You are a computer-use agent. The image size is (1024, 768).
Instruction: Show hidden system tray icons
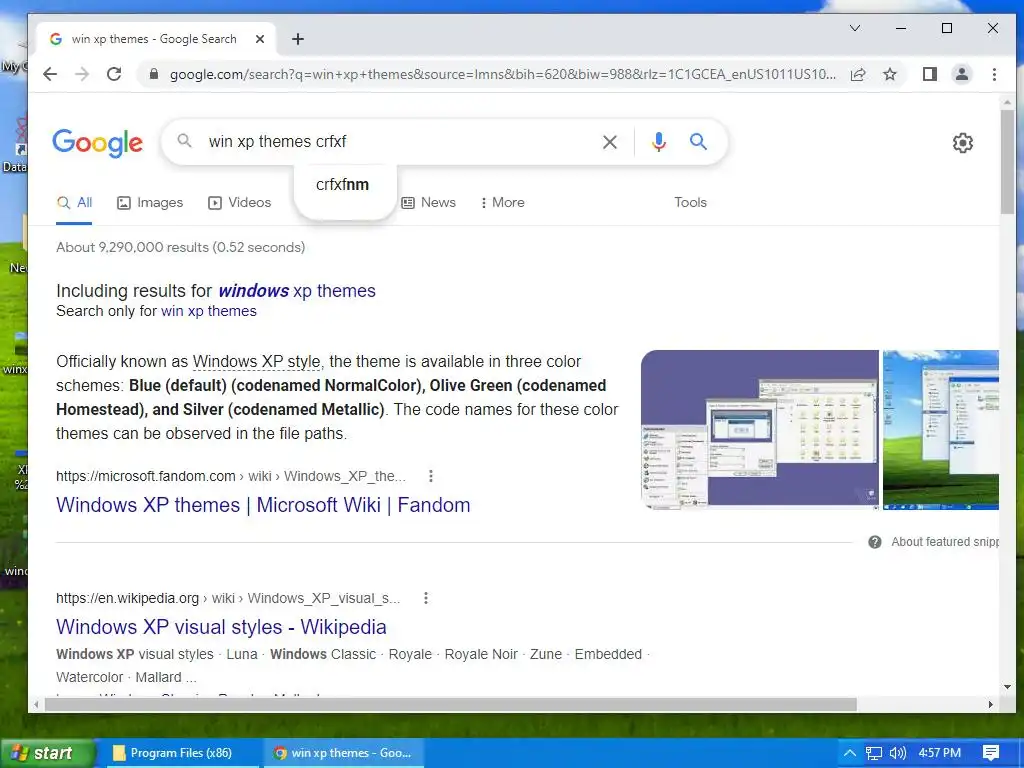(850, 753)
